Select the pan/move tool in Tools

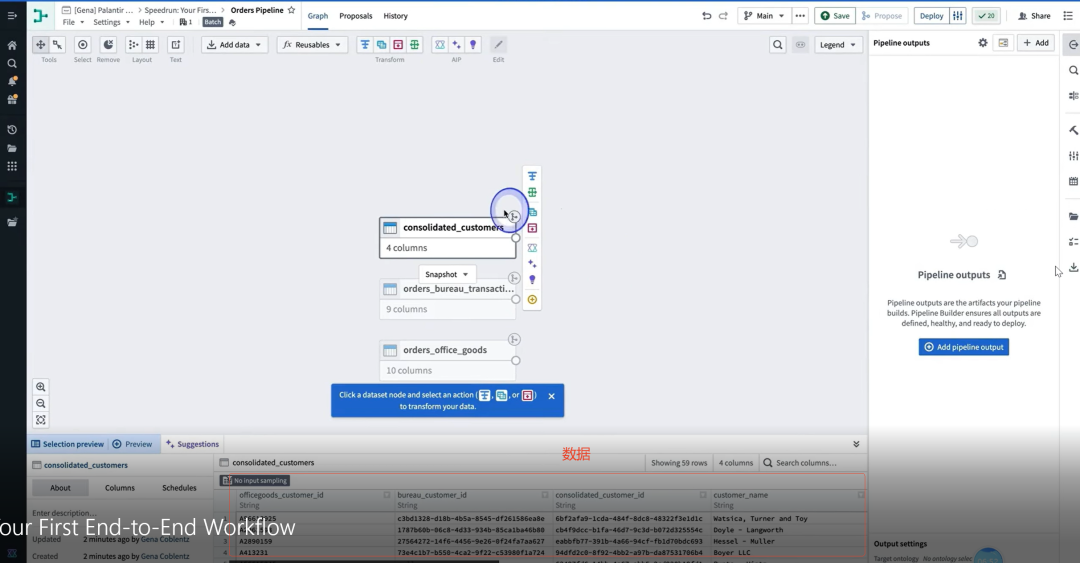tap(41, 45)
